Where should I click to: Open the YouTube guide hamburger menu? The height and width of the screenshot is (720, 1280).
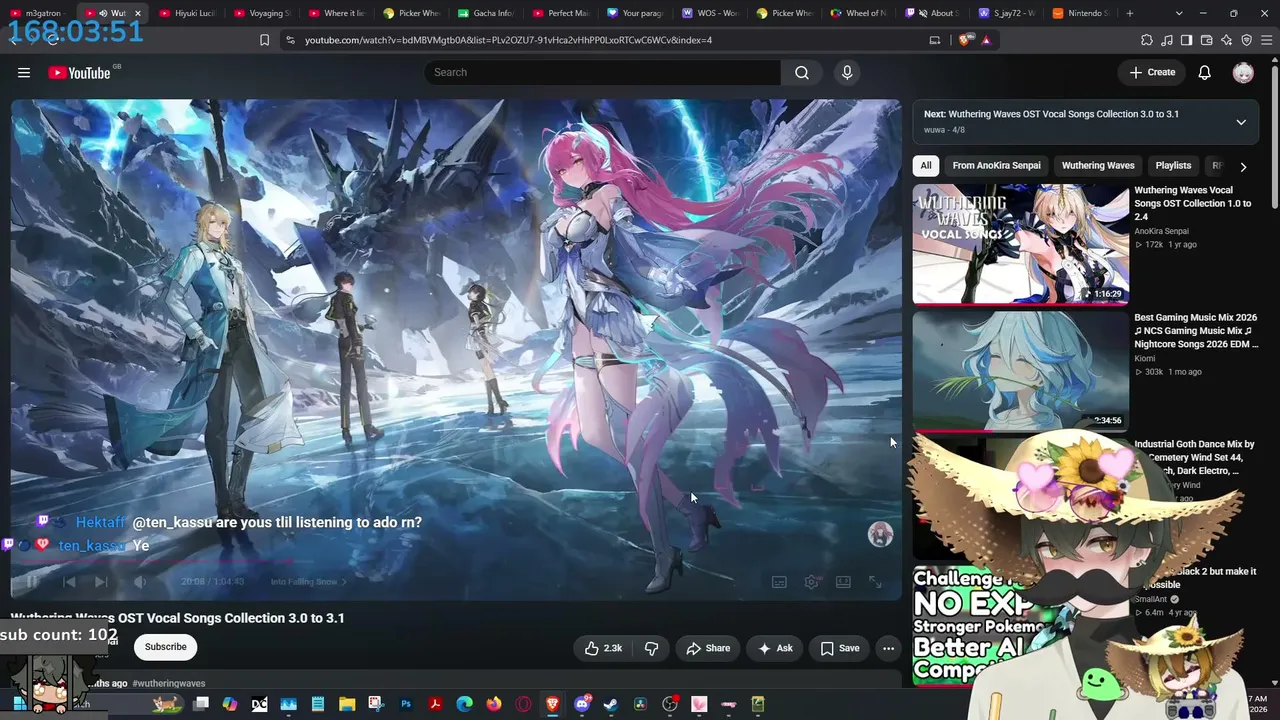point(24,72)
